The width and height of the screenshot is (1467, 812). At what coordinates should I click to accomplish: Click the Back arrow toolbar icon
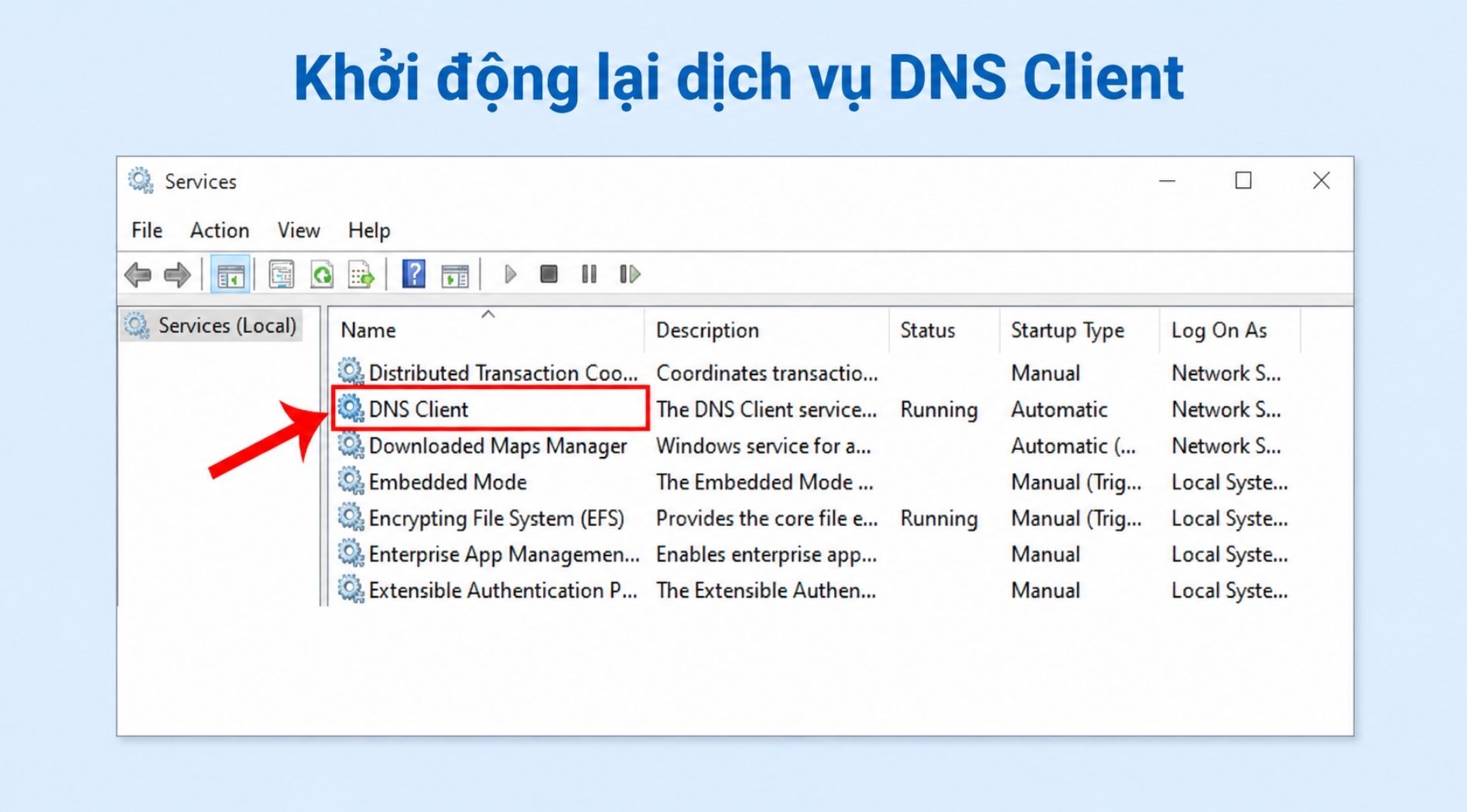(138, 275)
